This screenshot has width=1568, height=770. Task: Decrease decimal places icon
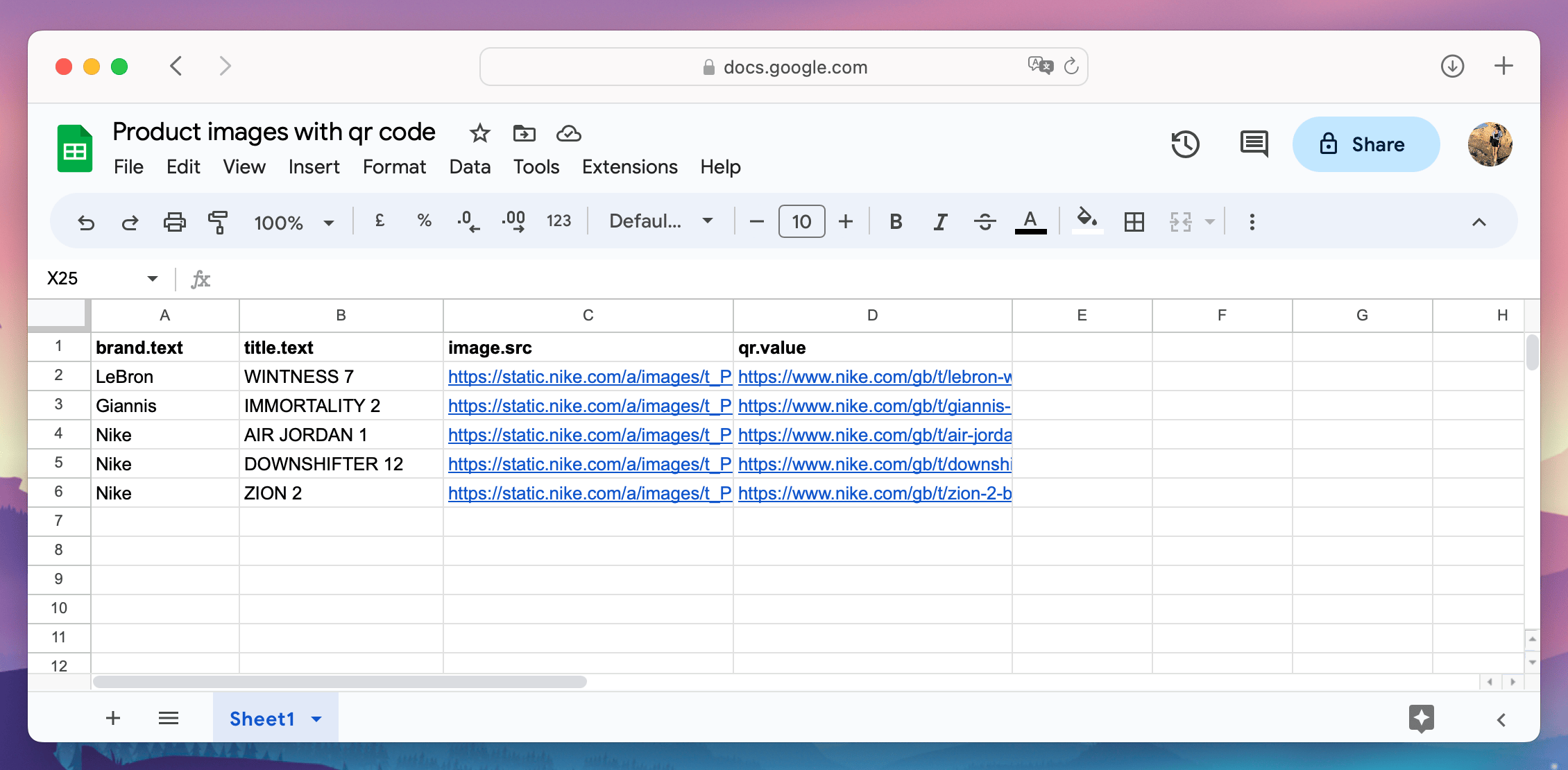click(468, 222)
